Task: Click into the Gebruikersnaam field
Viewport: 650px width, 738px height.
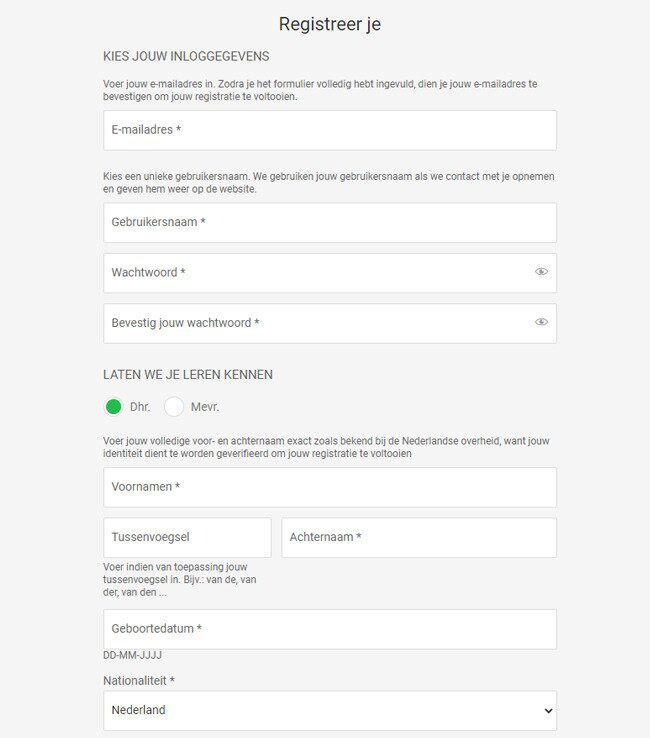Action: tap(330, 223)
